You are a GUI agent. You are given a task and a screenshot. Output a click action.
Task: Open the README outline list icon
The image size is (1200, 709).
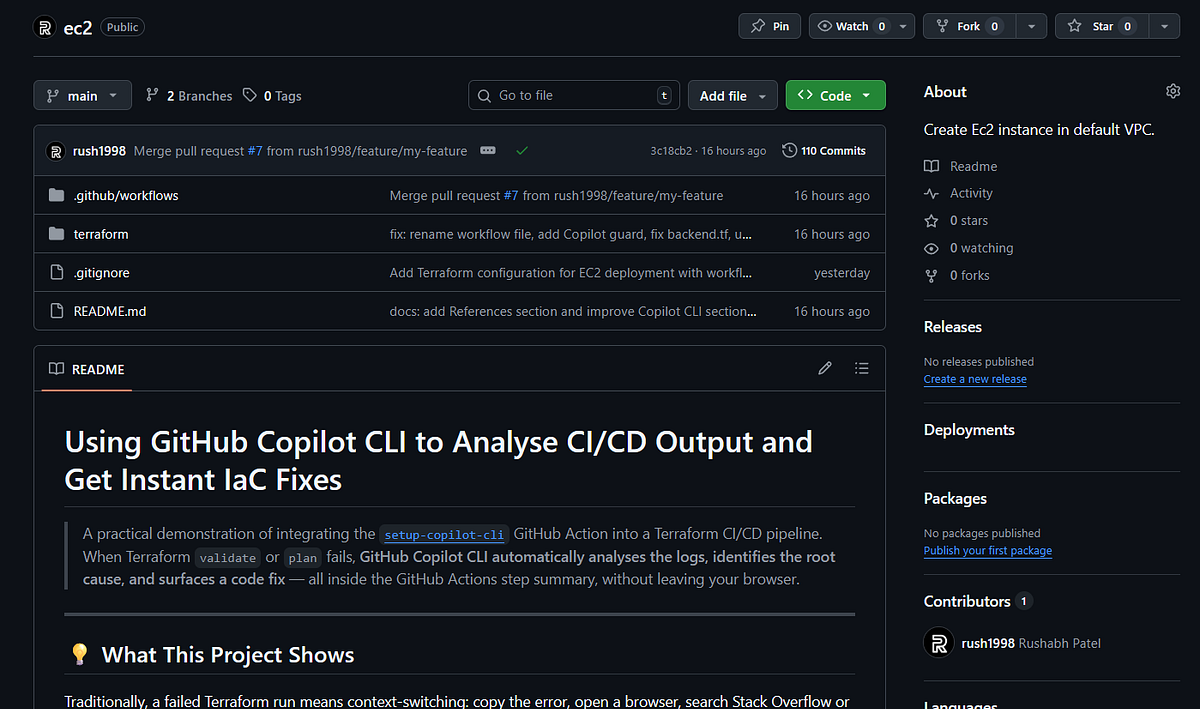[862, 368]
